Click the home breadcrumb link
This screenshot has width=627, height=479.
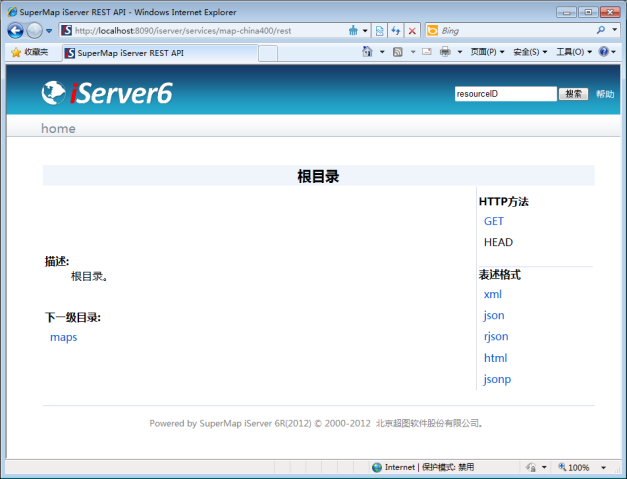58,128
